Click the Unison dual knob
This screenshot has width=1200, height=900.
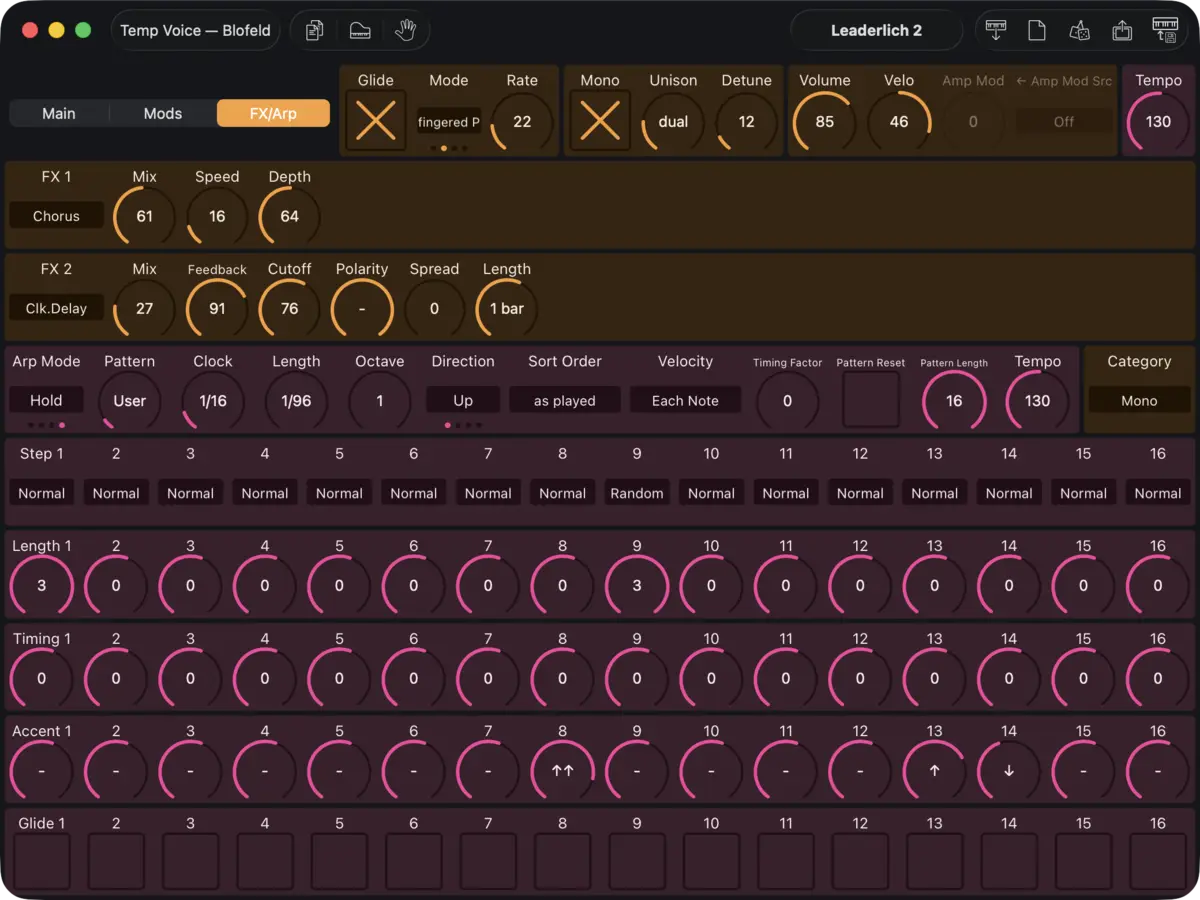click(673, 122)
